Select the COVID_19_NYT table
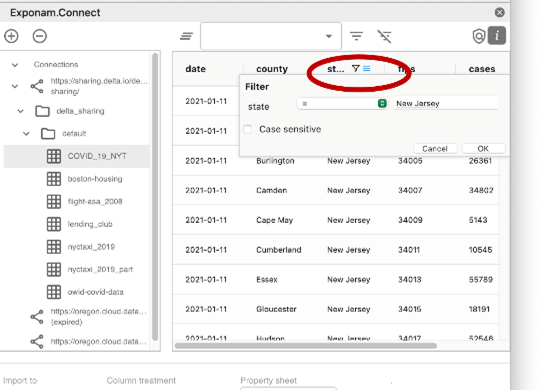The height and width of the screenshot is (390, 550). (76, 156)
